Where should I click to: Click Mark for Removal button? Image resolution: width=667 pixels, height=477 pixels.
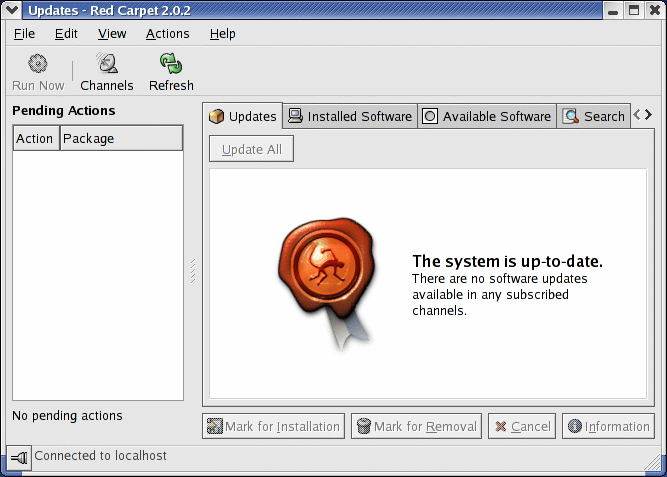[x=417, y=426]
